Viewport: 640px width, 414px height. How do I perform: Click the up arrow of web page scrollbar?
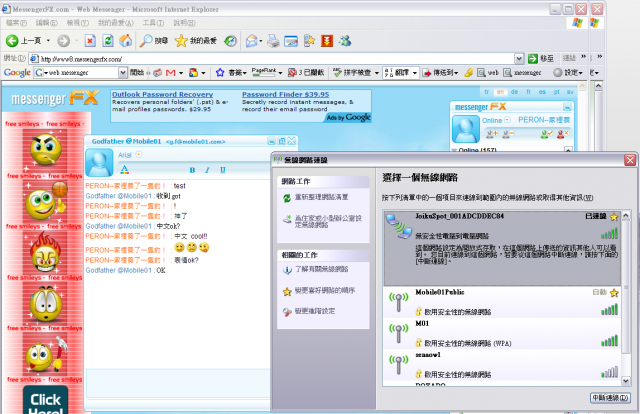point(598,86)
